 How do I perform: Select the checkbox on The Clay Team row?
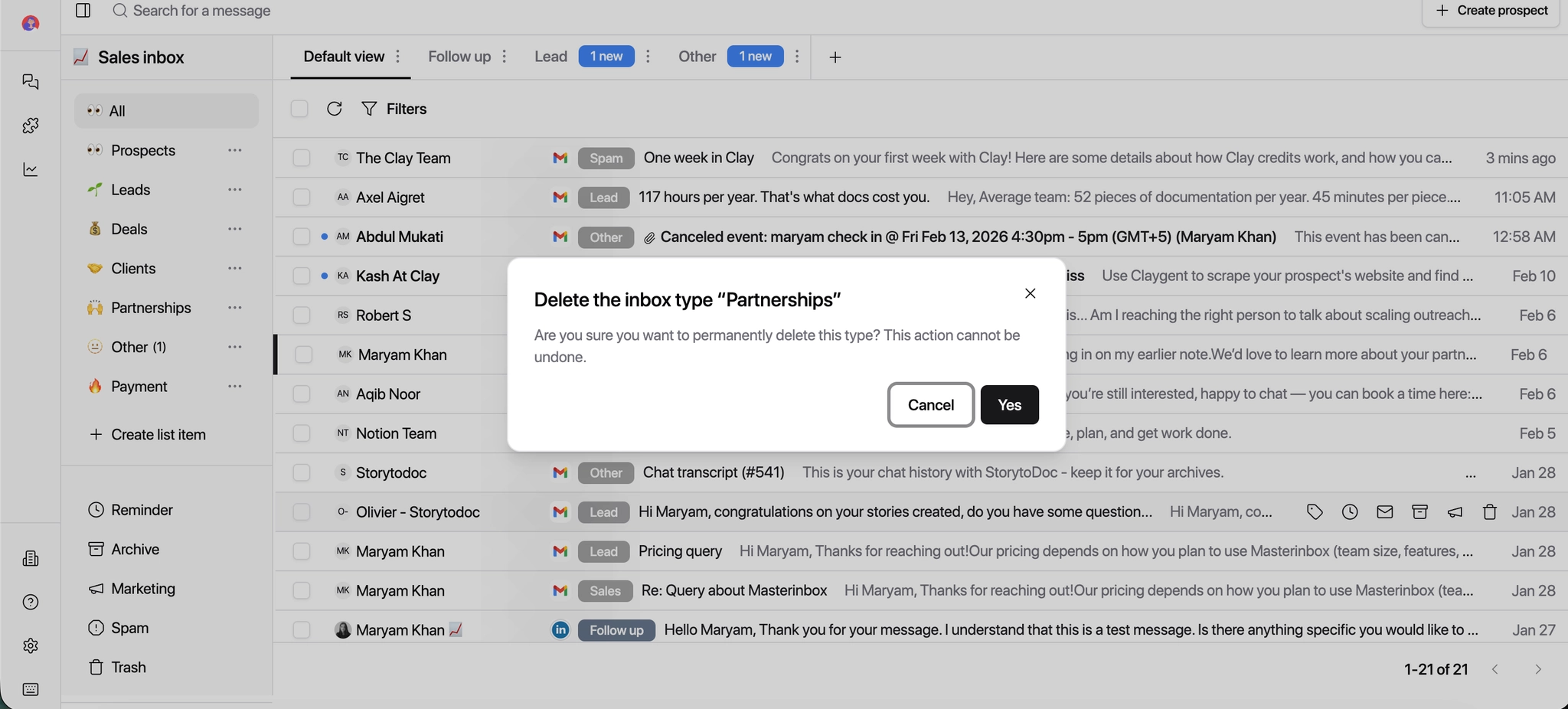click(301, 158)
